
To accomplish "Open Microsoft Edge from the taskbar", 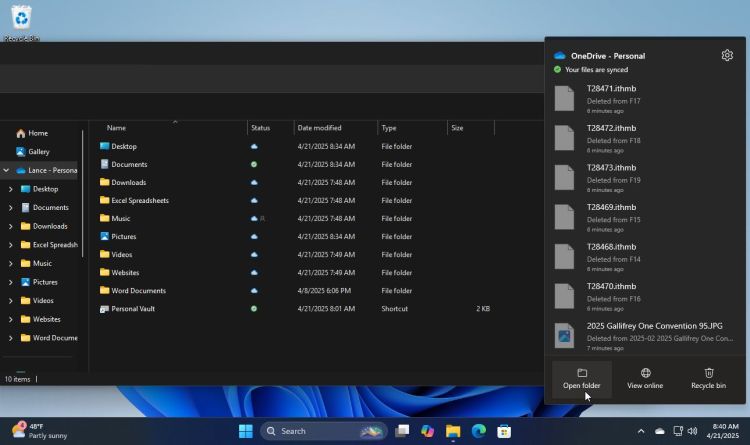I will point(479,431).
